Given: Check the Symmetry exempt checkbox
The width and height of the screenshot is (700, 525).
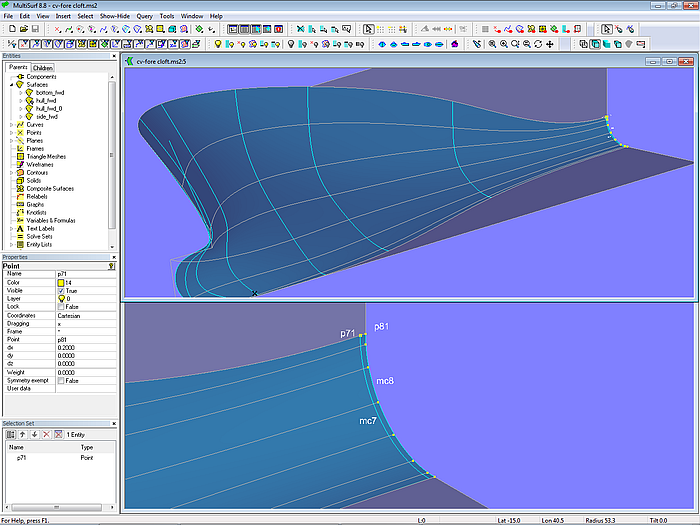Looking at the screenshot, I should pyautogui.click(x=61, y=380).
